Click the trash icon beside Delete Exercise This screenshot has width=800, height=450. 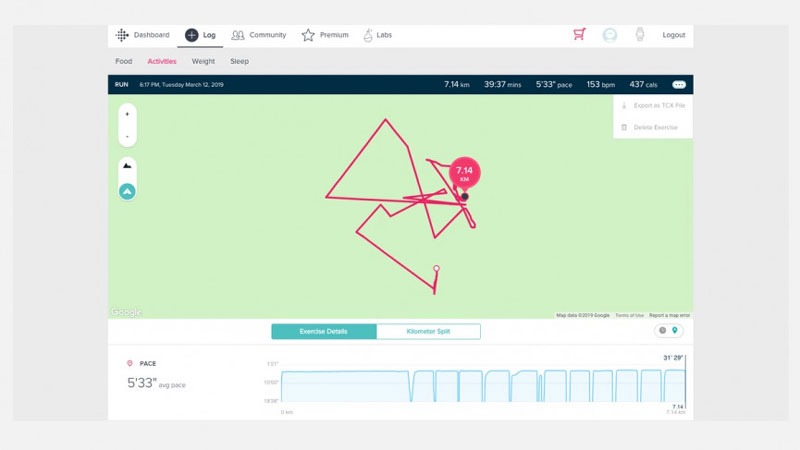tap(624, 127)
